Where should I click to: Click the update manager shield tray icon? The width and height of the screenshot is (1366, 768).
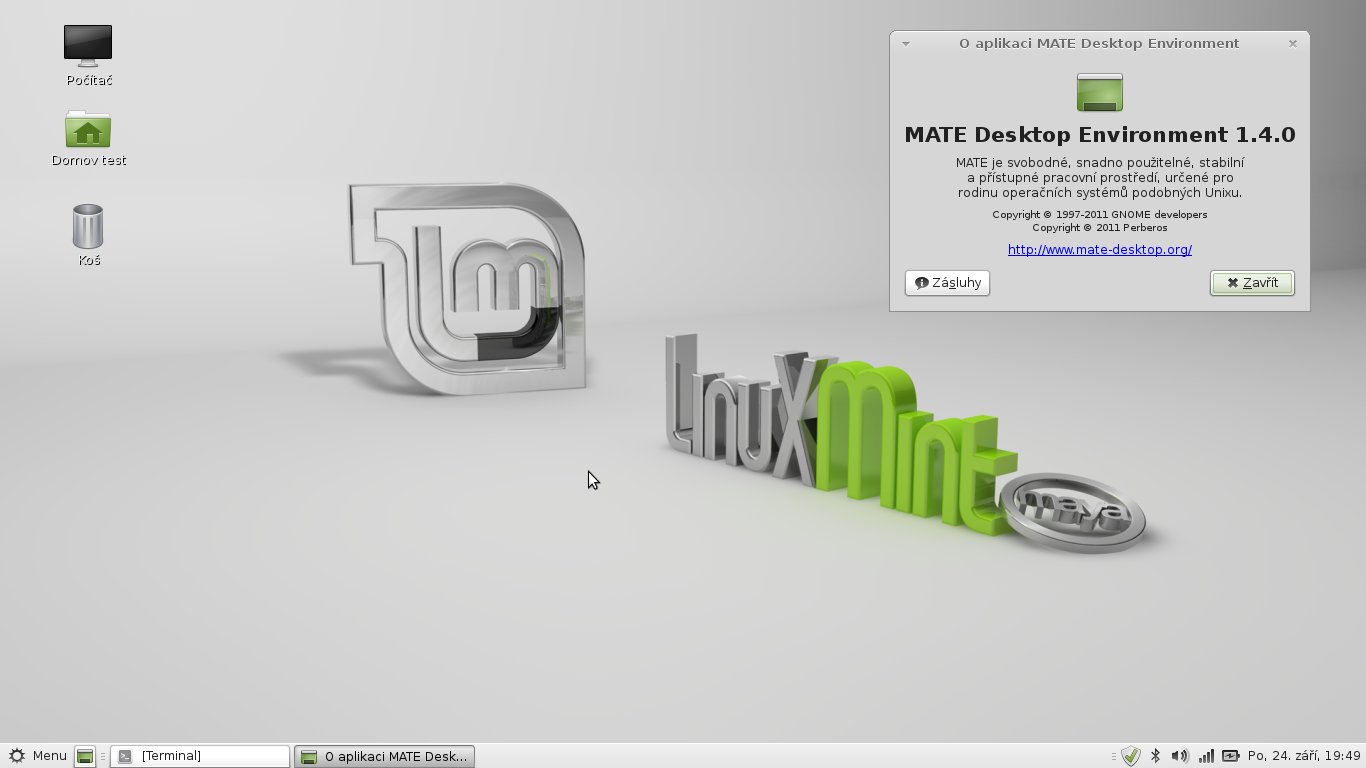(x=1131, y=756)
